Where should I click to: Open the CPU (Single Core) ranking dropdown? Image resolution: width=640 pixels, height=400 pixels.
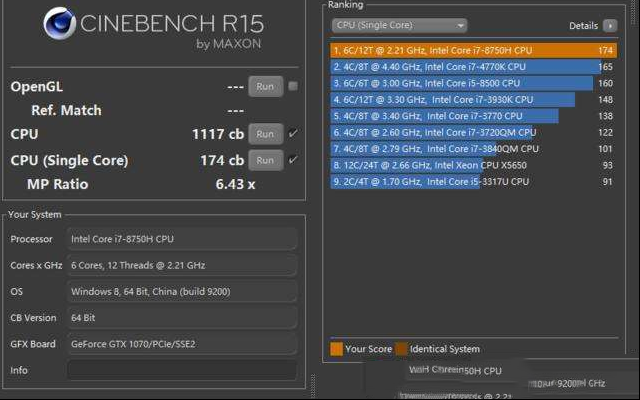399,25
